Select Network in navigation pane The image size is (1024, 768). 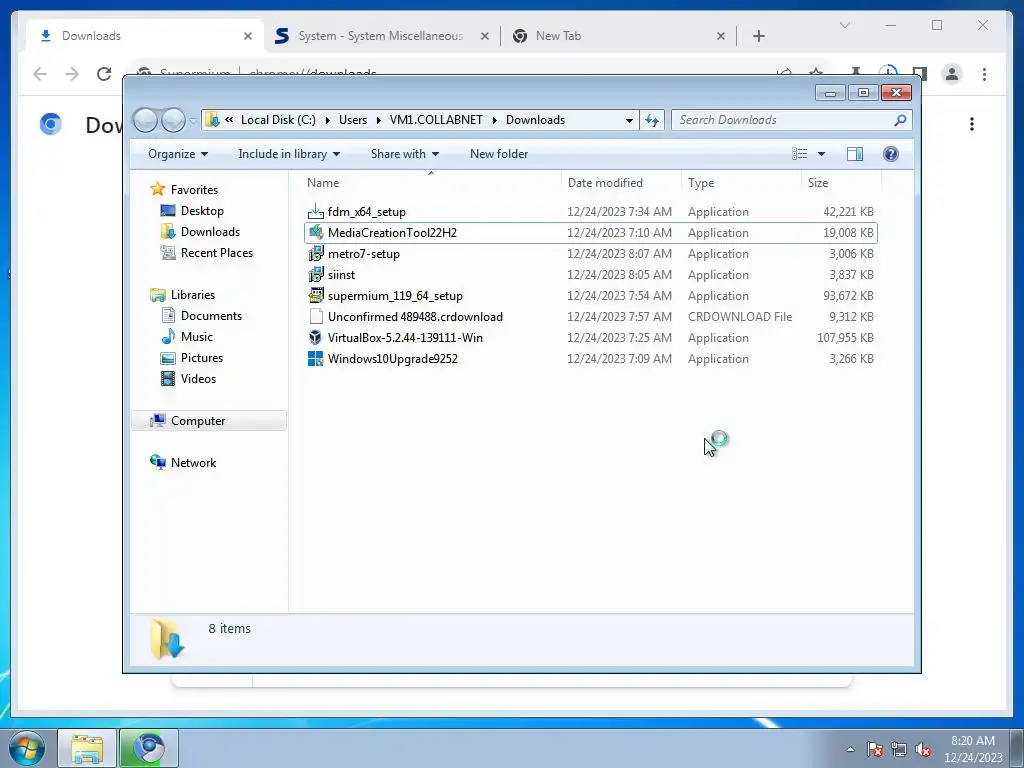pos(193,462)
